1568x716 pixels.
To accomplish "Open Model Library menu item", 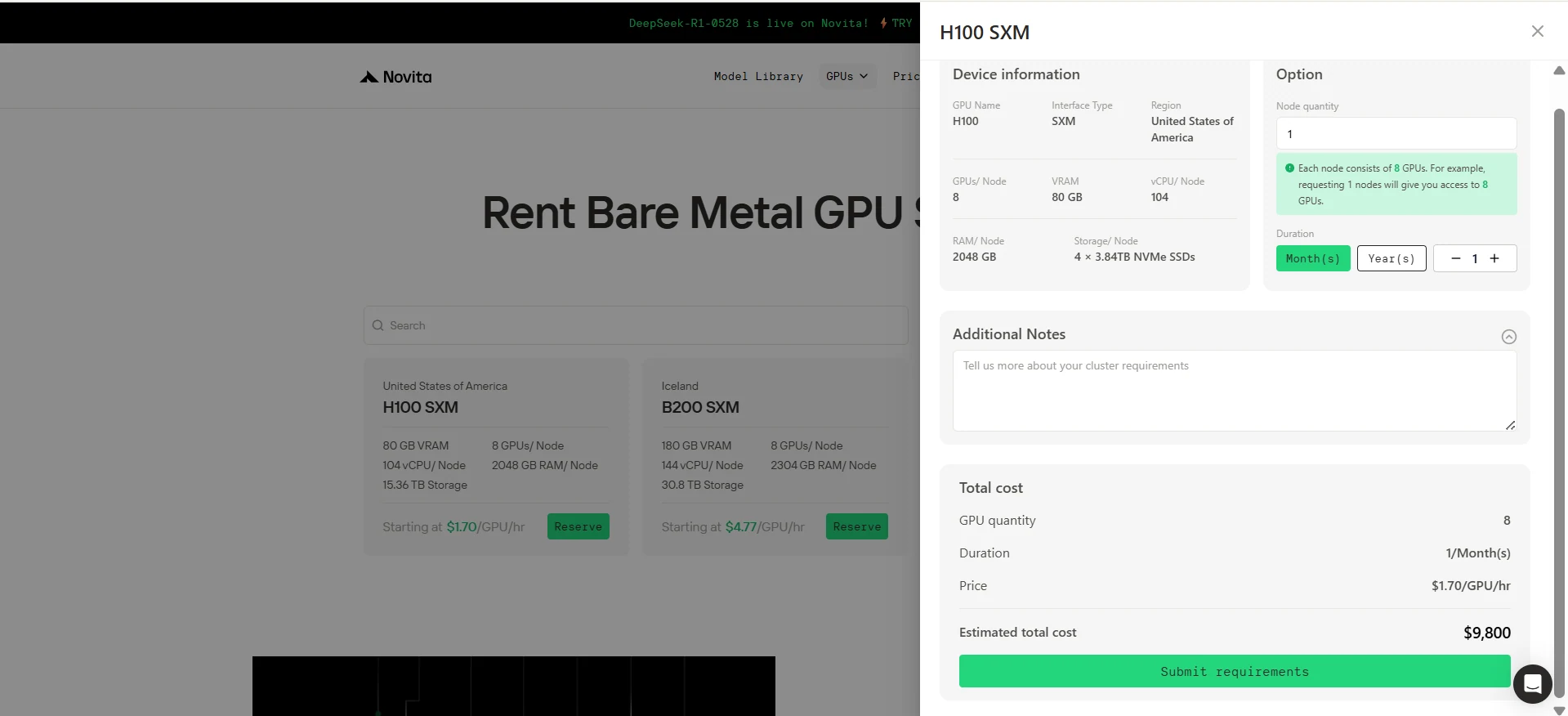I will coord(758,76).
